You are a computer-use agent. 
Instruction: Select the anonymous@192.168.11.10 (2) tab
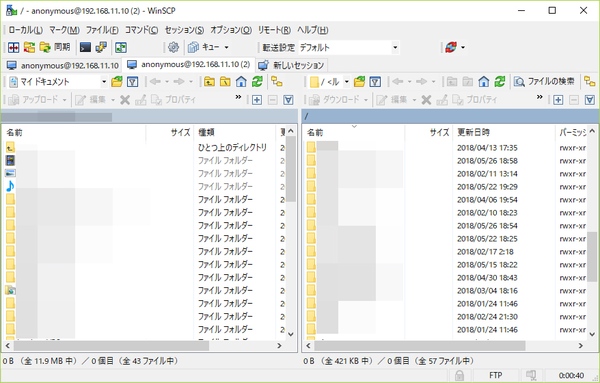tap(189, 64)
